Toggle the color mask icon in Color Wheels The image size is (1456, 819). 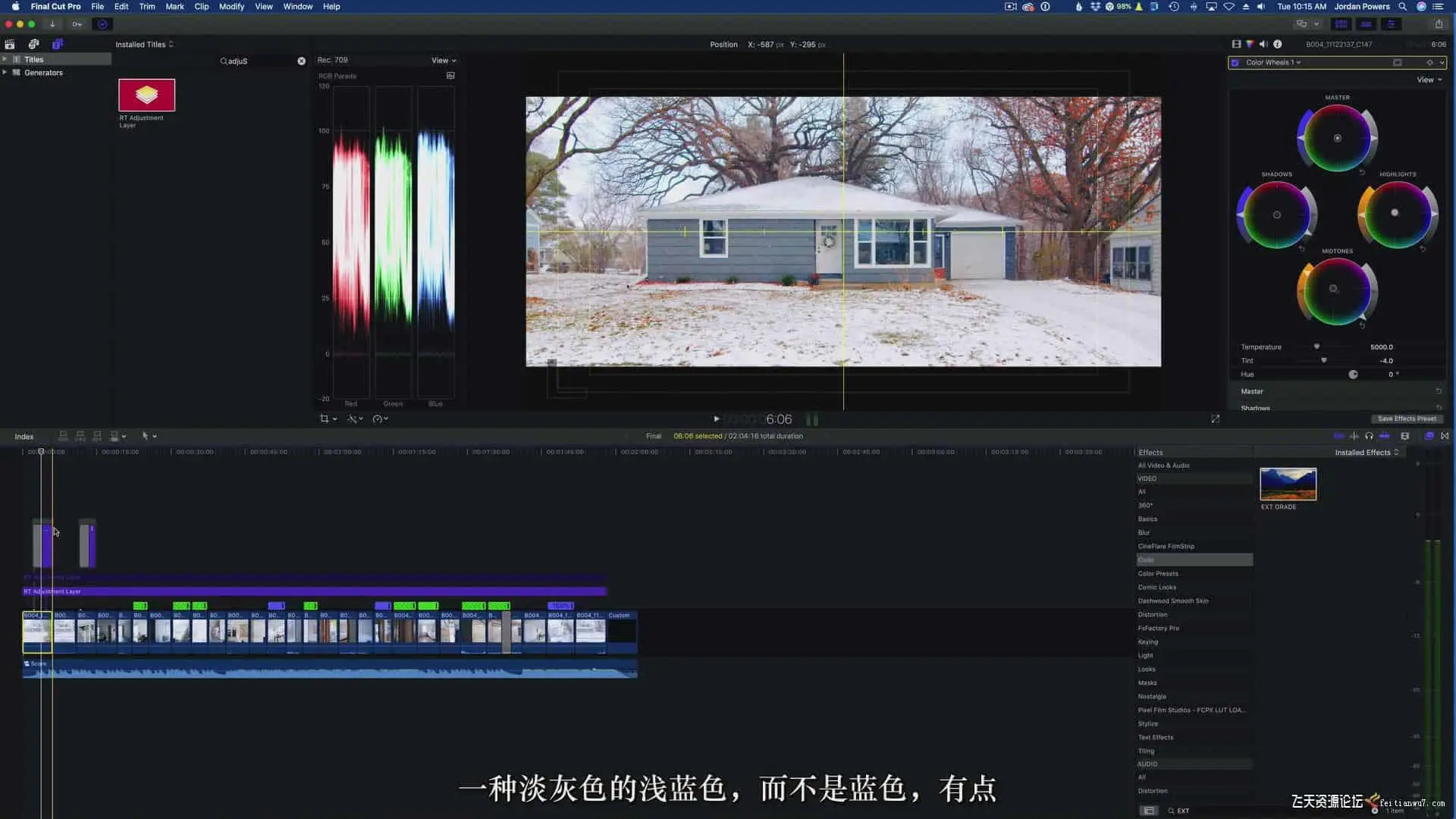point(1398,63)
